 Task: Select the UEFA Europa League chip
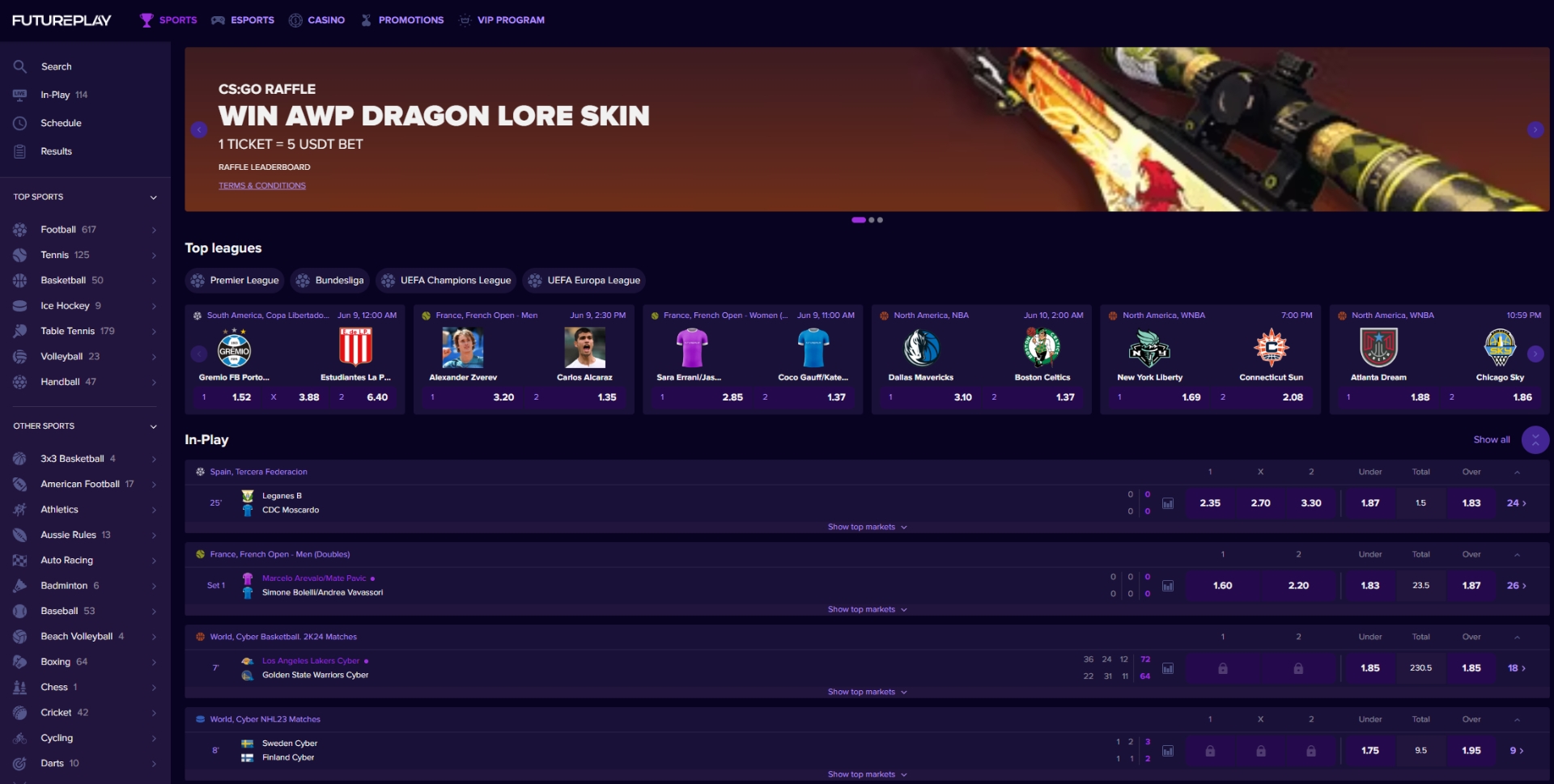click(x=584, y=281)
